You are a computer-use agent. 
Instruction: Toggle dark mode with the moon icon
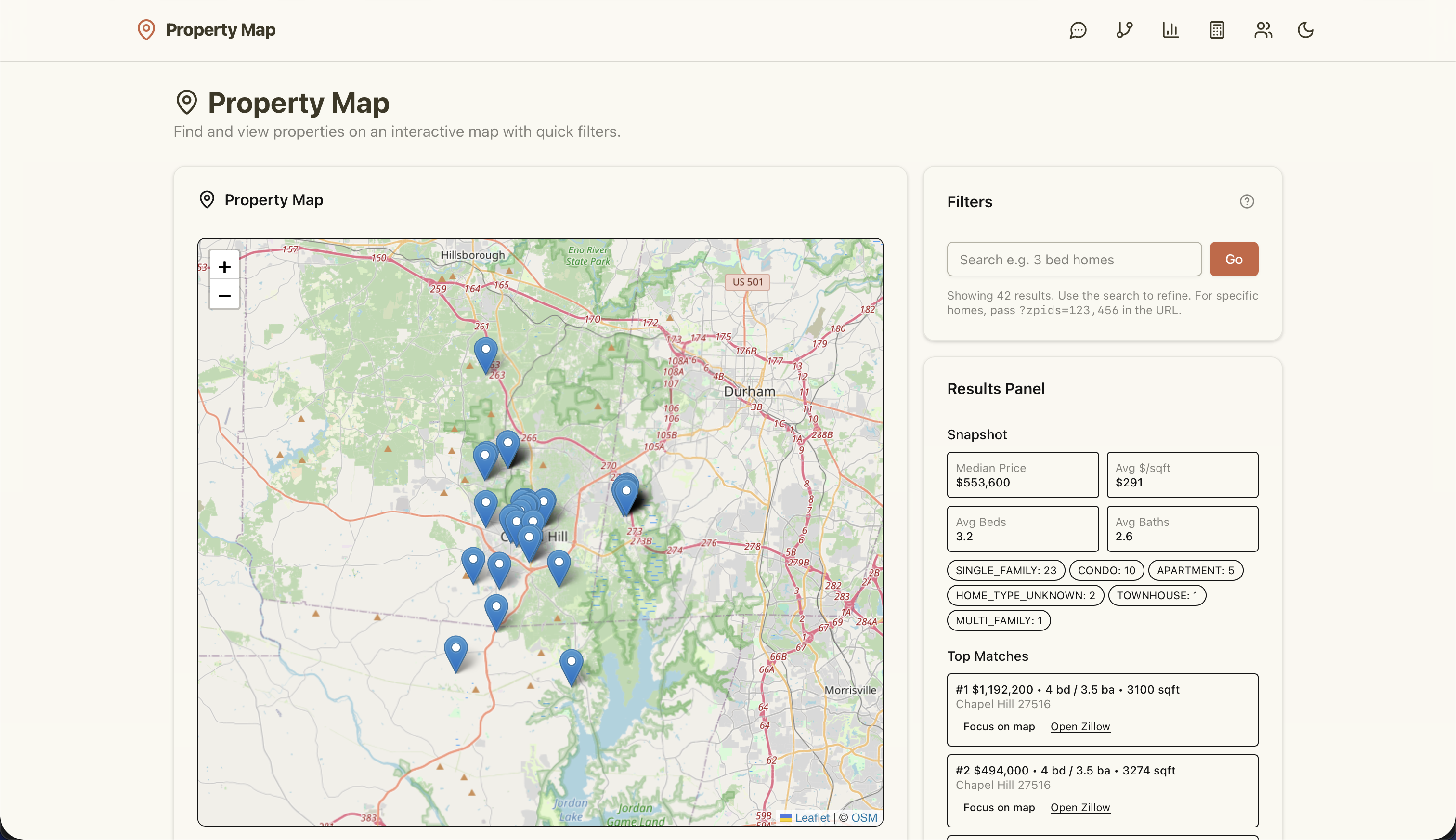[1305, 30]
